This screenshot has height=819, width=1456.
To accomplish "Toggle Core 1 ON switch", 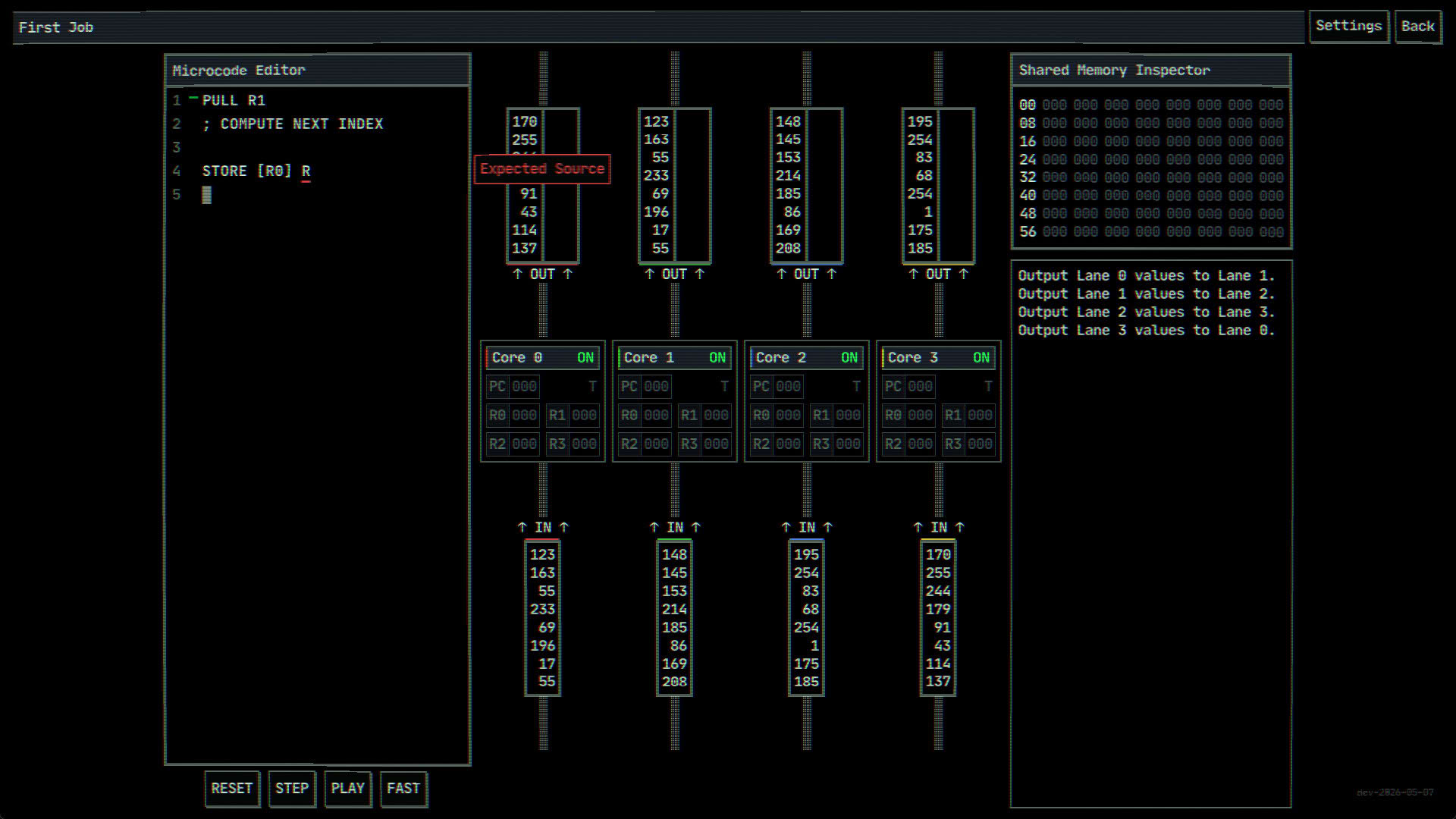I will pos(717,357).
